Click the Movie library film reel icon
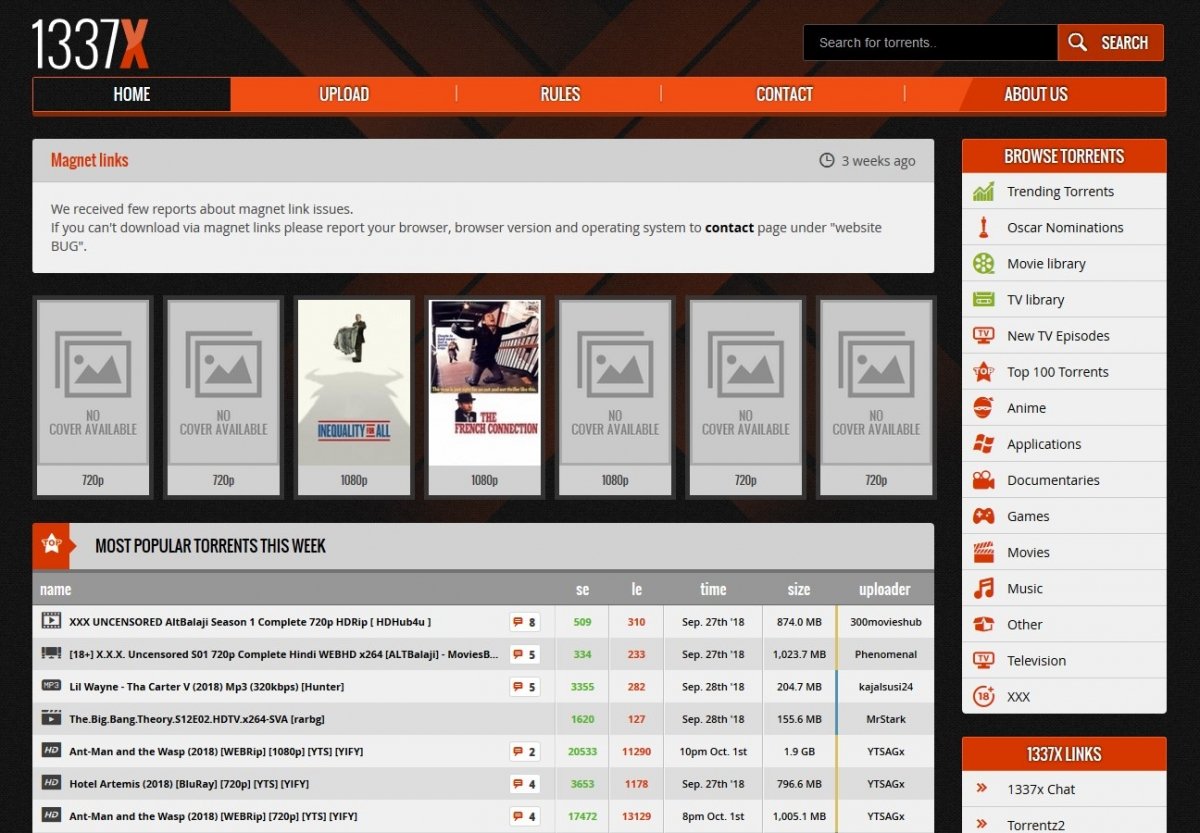 (x=984, y=263)
